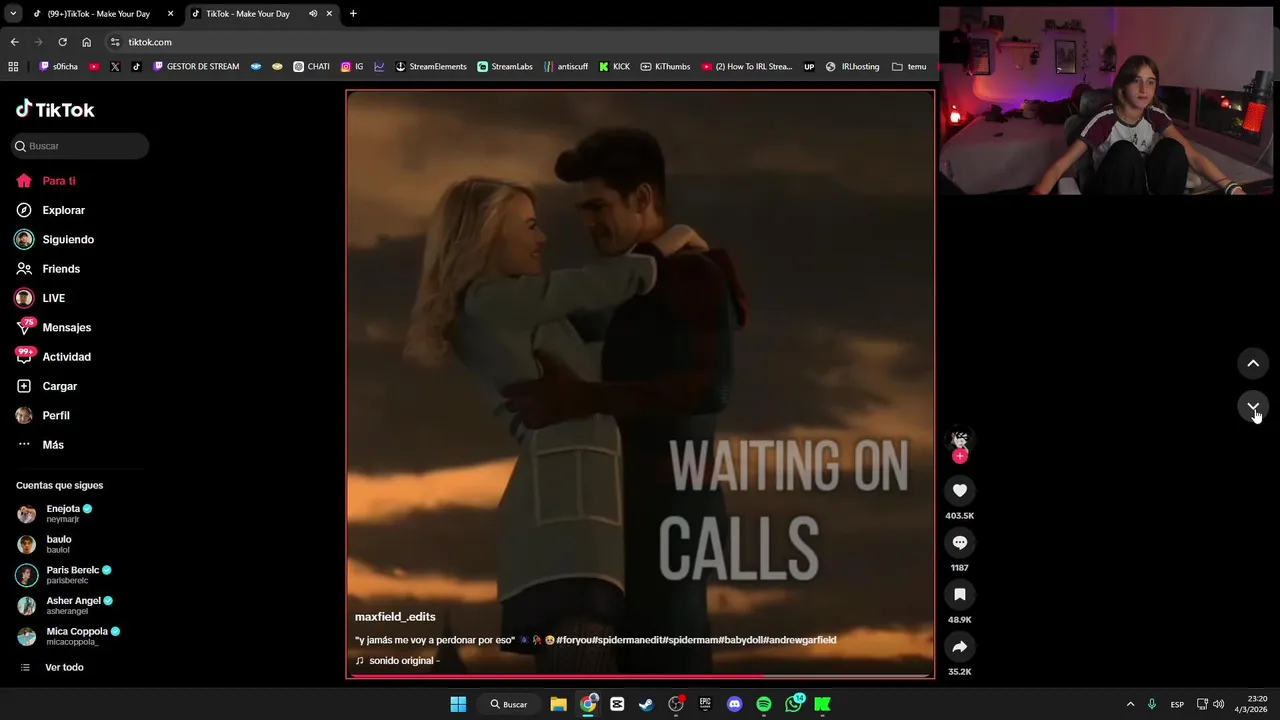
Task: Open the Windows Start menu
Action: click(x=458, y=704)
